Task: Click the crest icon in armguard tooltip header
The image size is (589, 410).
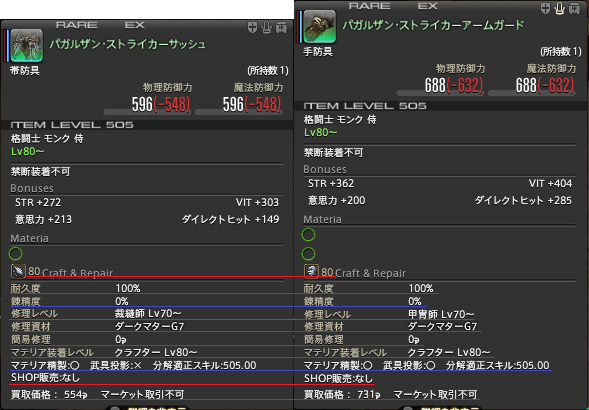Action: click(x=574, y=8)
